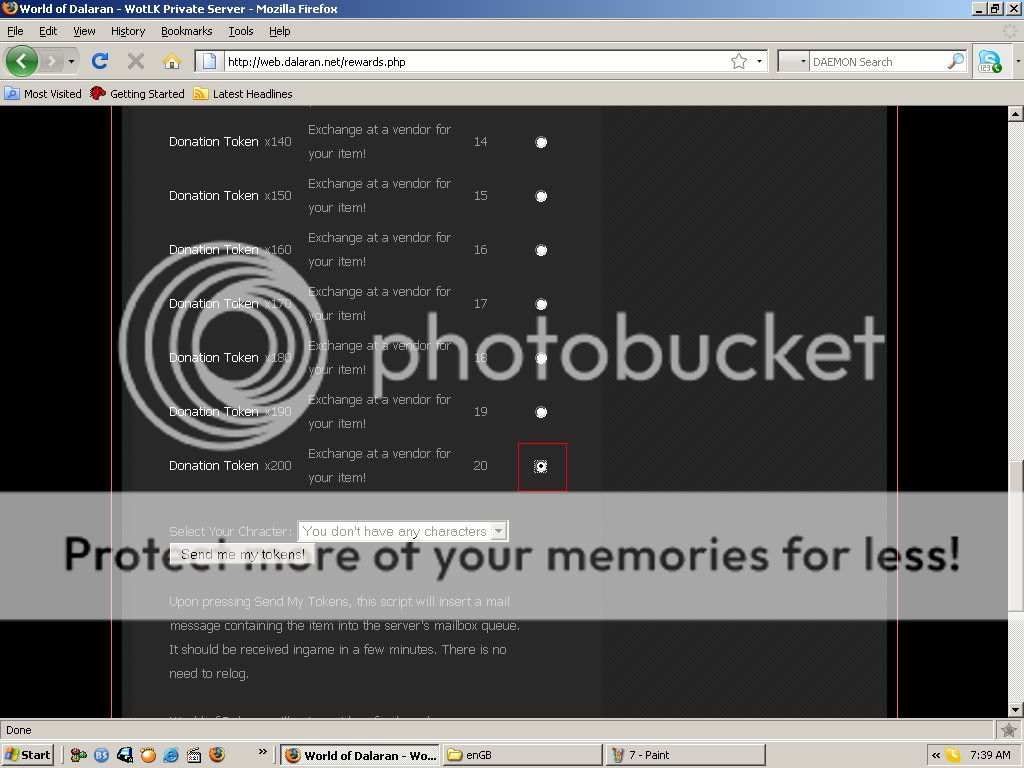Select the Donation Token x170 radio button
1024x768 pixels.
(541, 304)
